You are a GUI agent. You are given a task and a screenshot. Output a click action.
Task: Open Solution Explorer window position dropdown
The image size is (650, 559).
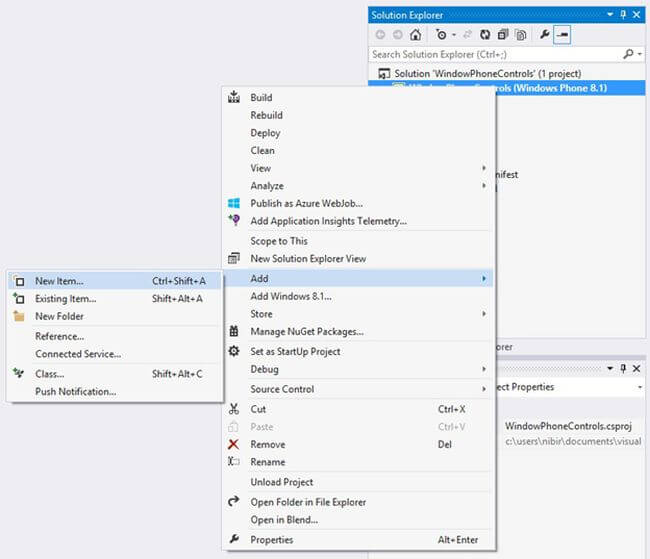610,15
